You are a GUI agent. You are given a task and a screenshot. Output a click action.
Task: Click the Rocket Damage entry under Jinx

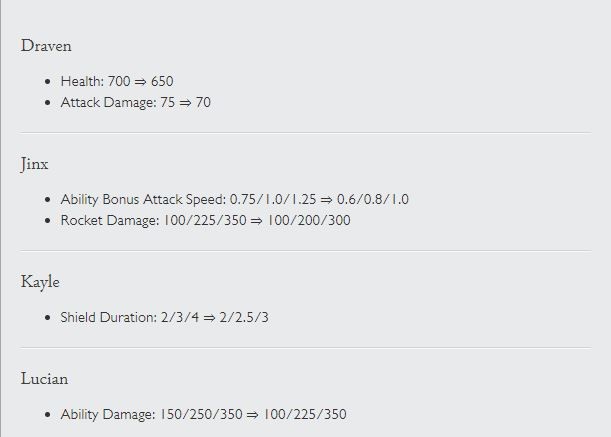point(205,220)
